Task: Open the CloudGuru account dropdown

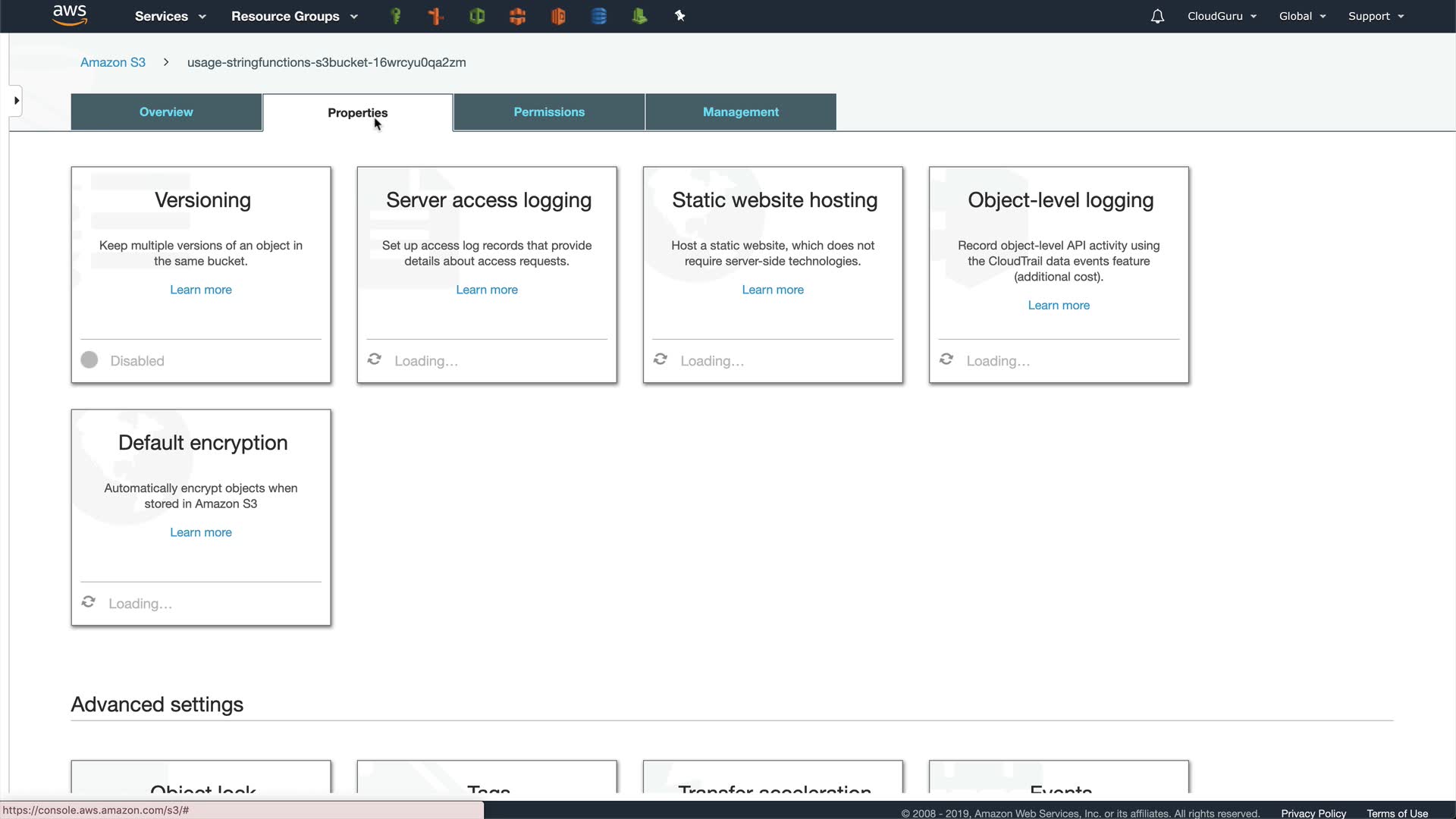Action: 1222,16
